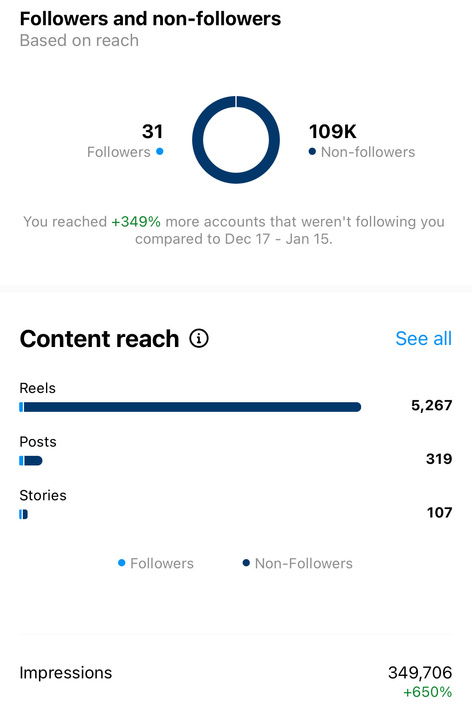Tap the dark blue Non-Followers legend dot under chart
The width and height of the screenshot is (472, 720).
[x=246, y=563]
